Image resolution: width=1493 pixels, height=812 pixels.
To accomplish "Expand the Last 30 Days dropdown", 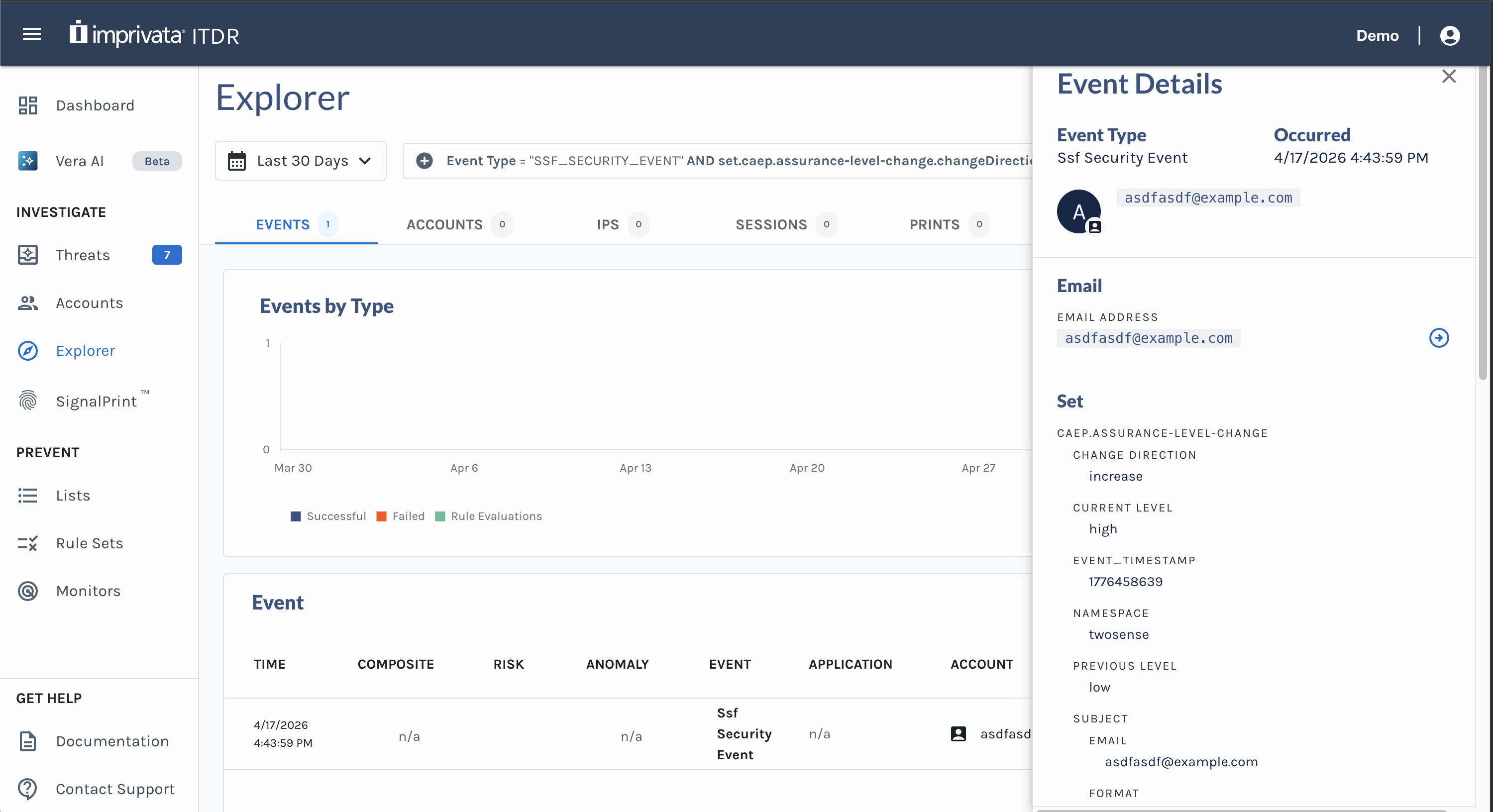I will 365,161.
